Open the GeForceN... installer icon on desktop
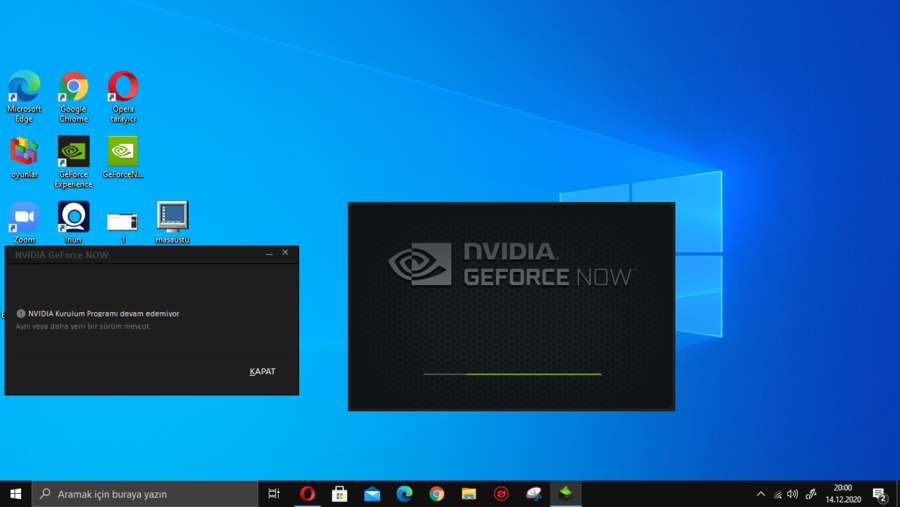900x507 pixels. pos(123,157)
